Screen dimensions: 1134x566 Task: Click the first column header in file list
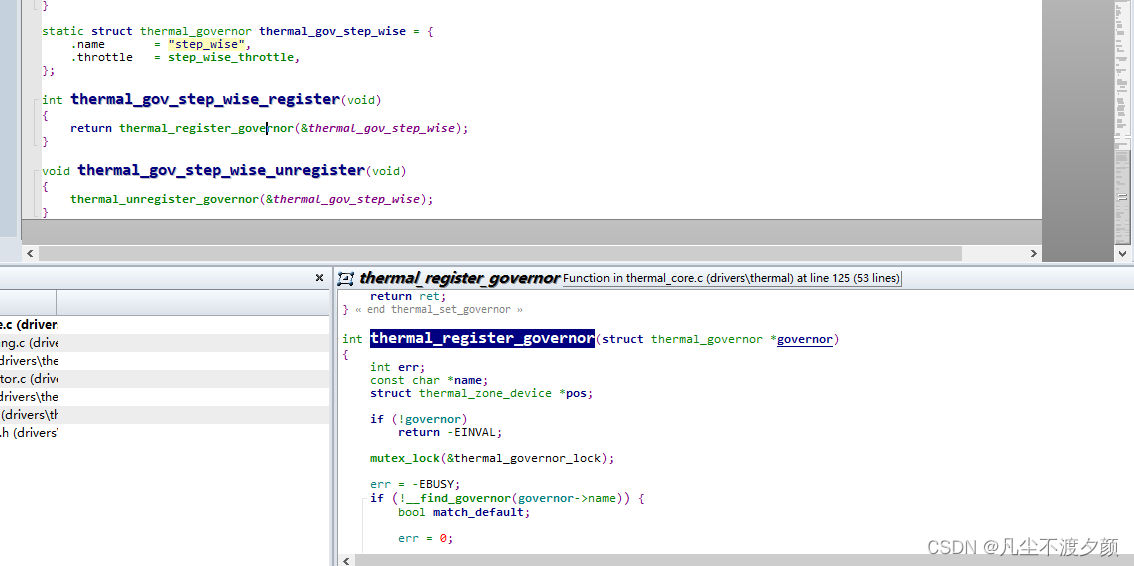[28, 302]
